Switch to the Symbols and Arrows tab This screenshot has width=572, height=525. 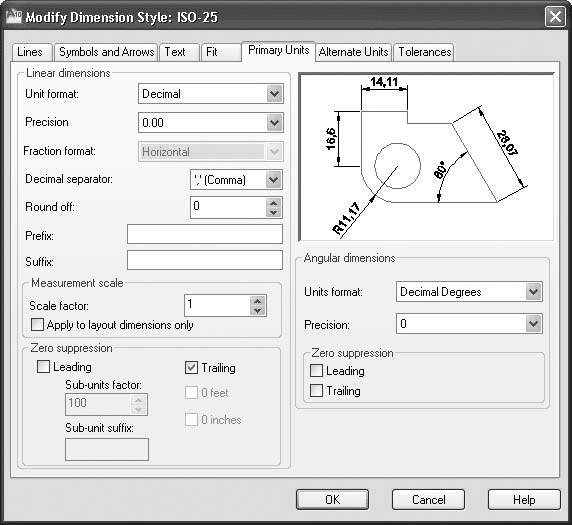coord(106,52)
